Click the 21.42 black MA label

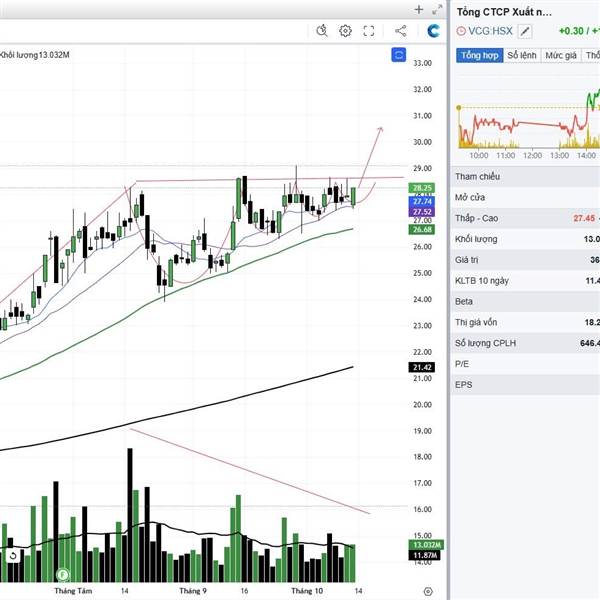pos(422,367)
